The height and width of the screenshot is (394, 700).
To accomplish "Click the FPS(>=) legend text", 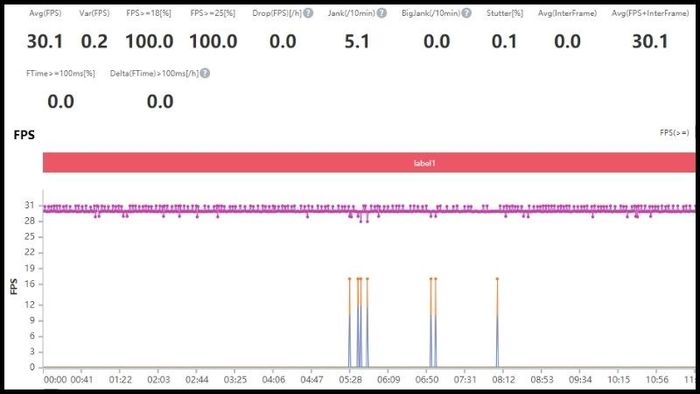I will 674,133.
